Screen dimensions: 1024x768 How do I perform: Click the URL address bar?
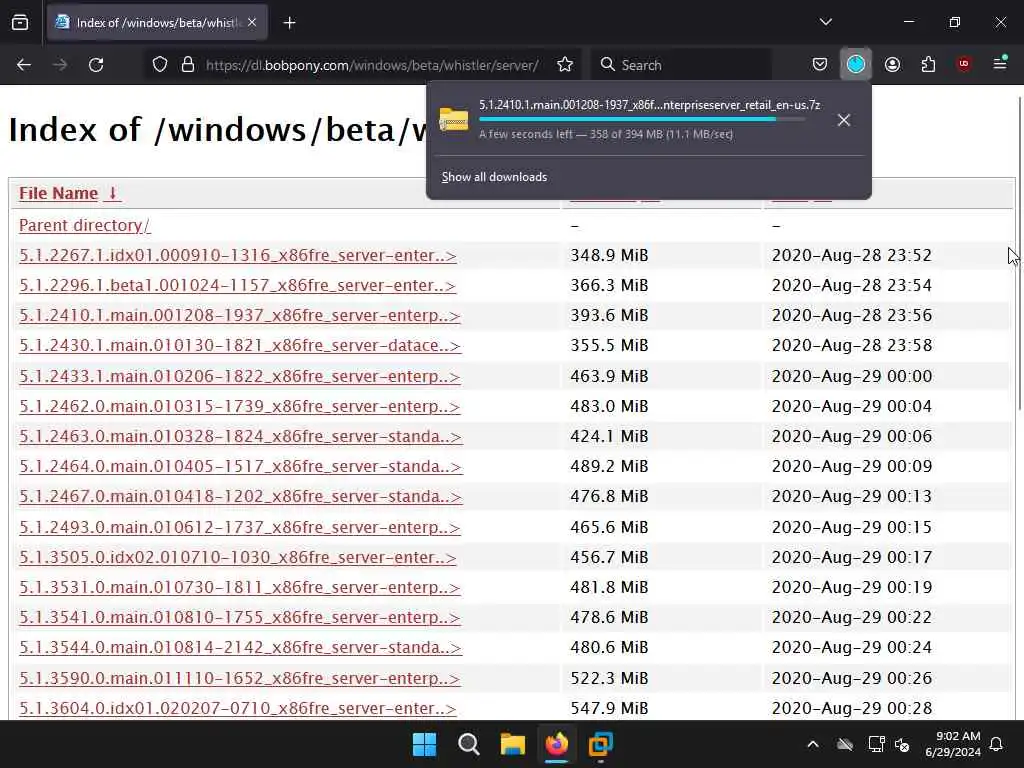(x=372, y=65)
